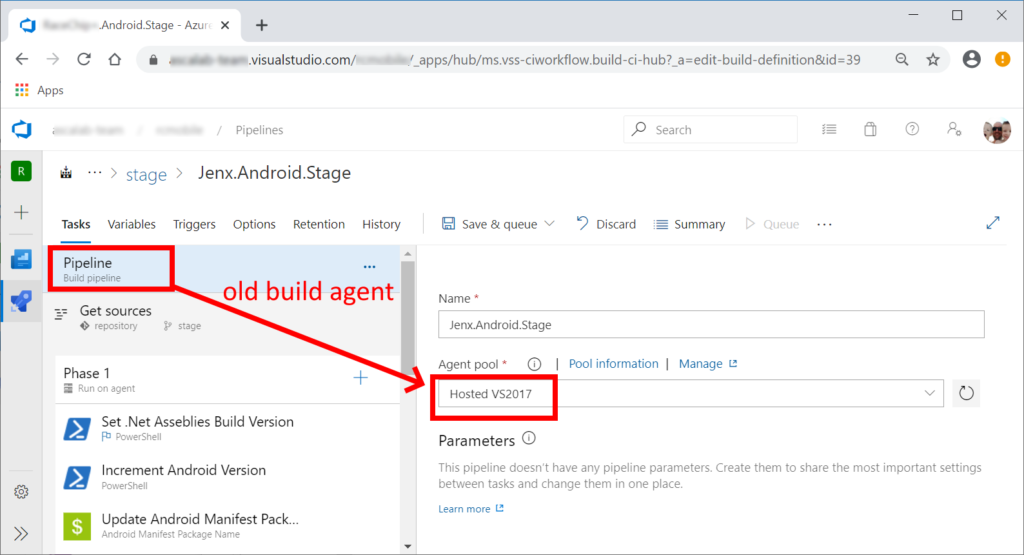Screen dimensions: 1024x555
Task: Switch to the Tasks tab
Action: pyautogui.click(x=76, y=224)
